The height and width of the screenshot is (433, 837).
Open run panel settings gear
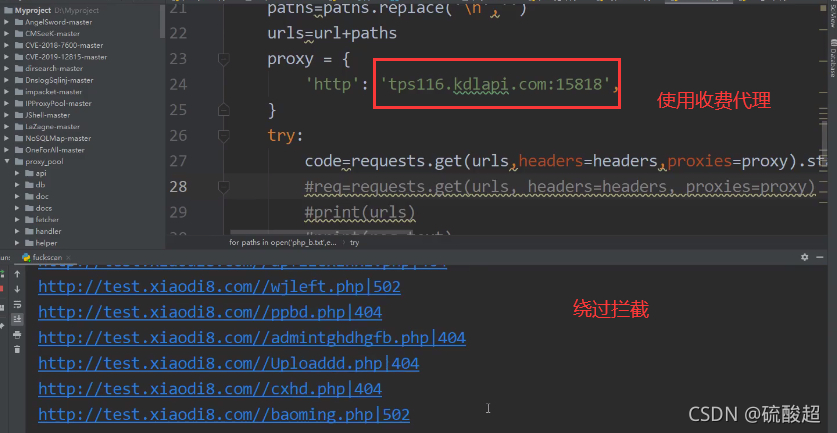[x=804, y=257]
